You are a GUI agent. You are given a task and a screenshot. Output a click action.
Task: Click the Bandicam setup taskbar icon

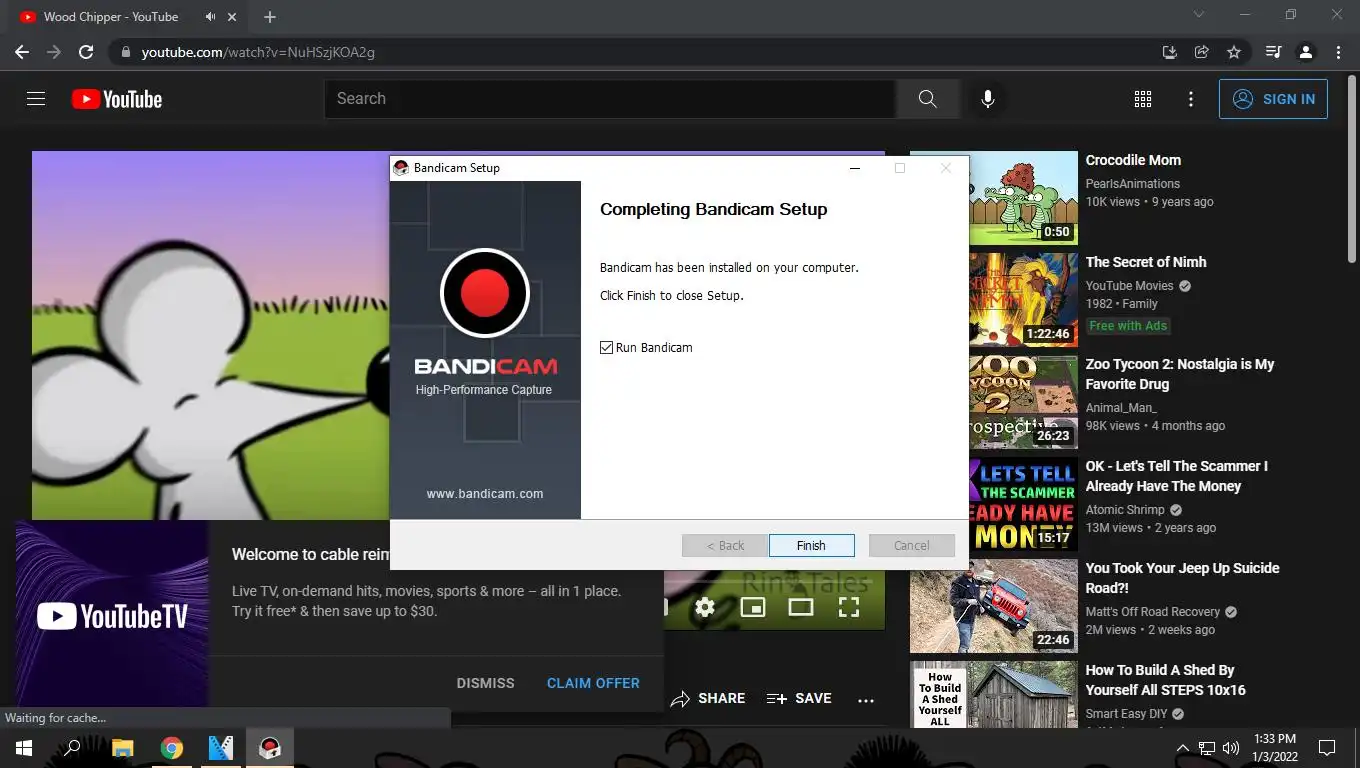point(269,748)
